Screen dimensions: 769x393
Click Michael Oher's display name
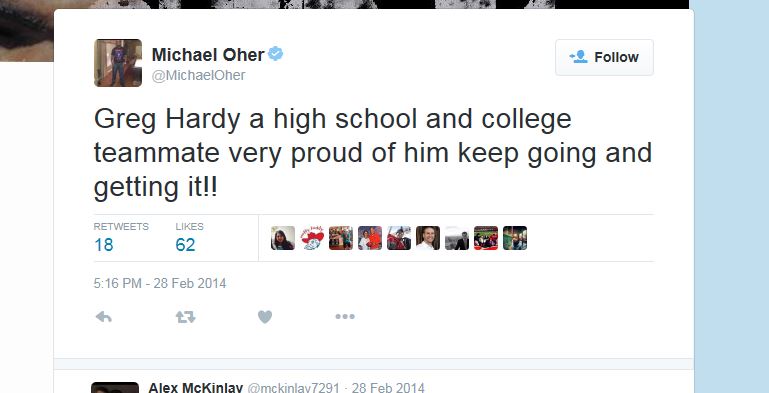tap(208, 54)
